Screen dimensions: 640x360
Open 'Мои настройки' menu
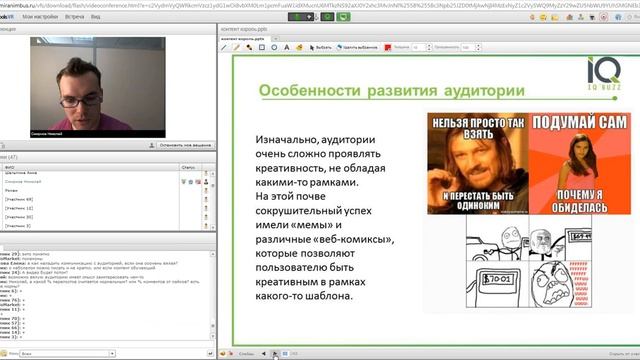tap(40, 17)
